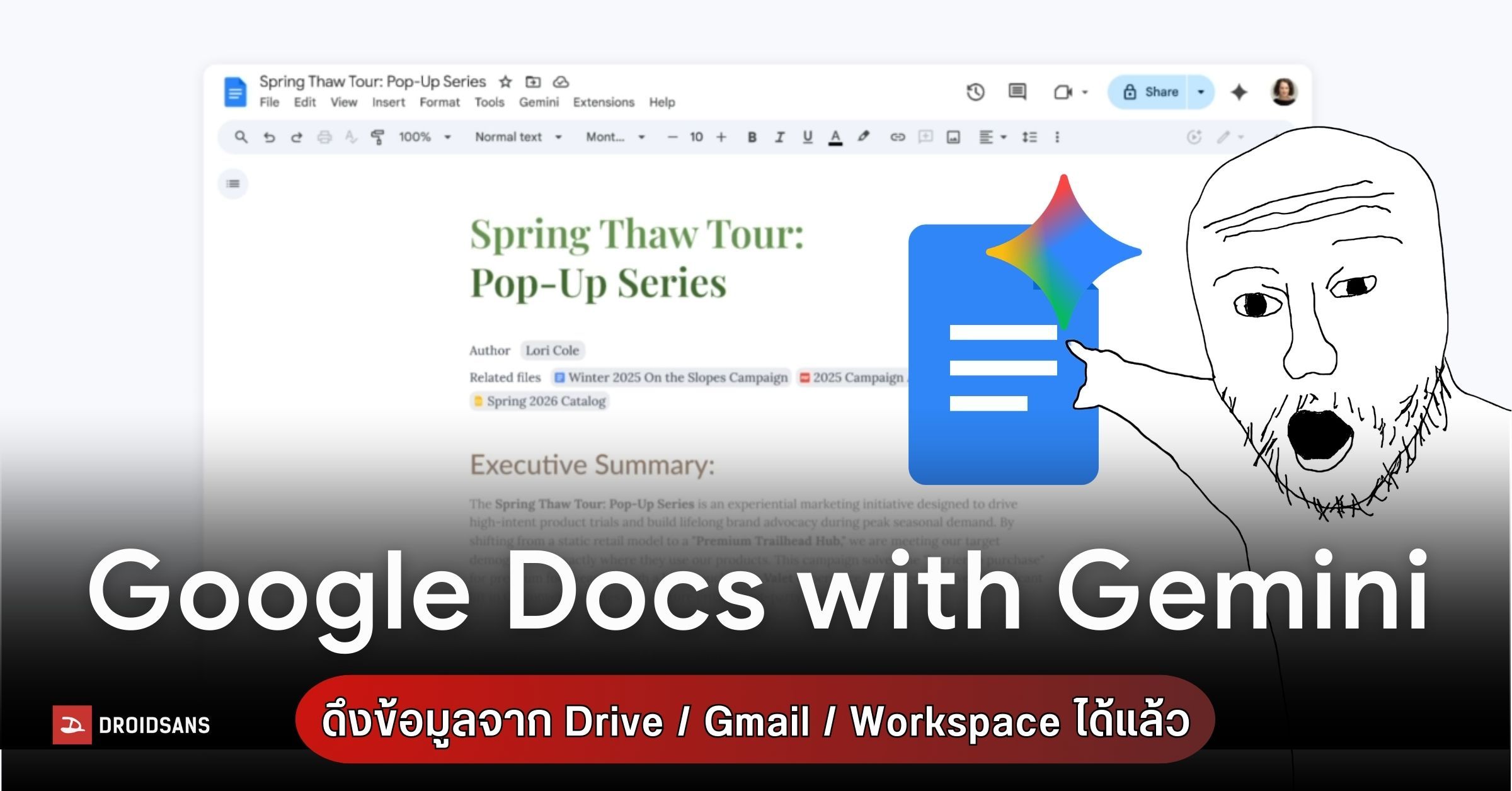The height and width of the screenshot is (791, 1512).
Task: Rename the Spring Thaw Tour document title
Action: [x=372, y=82]
